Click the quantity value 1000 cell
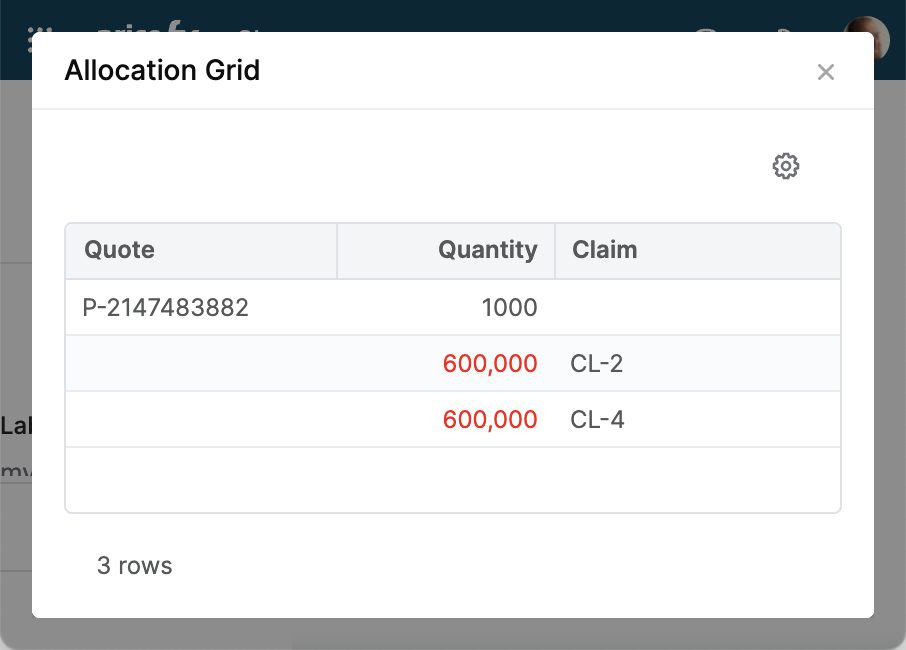The image size is (906, 650). click(x=510, y=307)
